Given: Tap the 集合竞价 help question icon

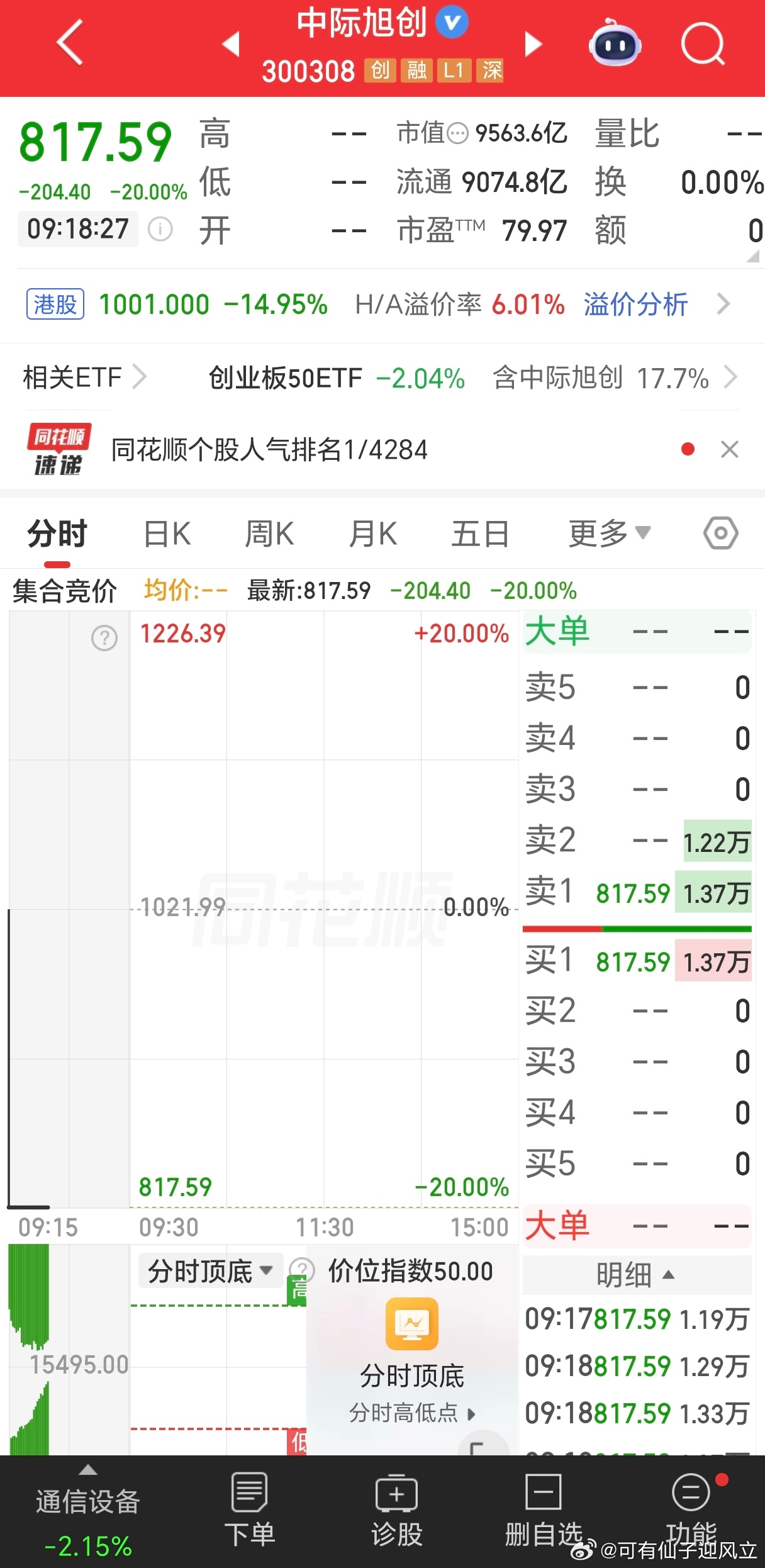Looking at the screenshot, I should 104,638.
